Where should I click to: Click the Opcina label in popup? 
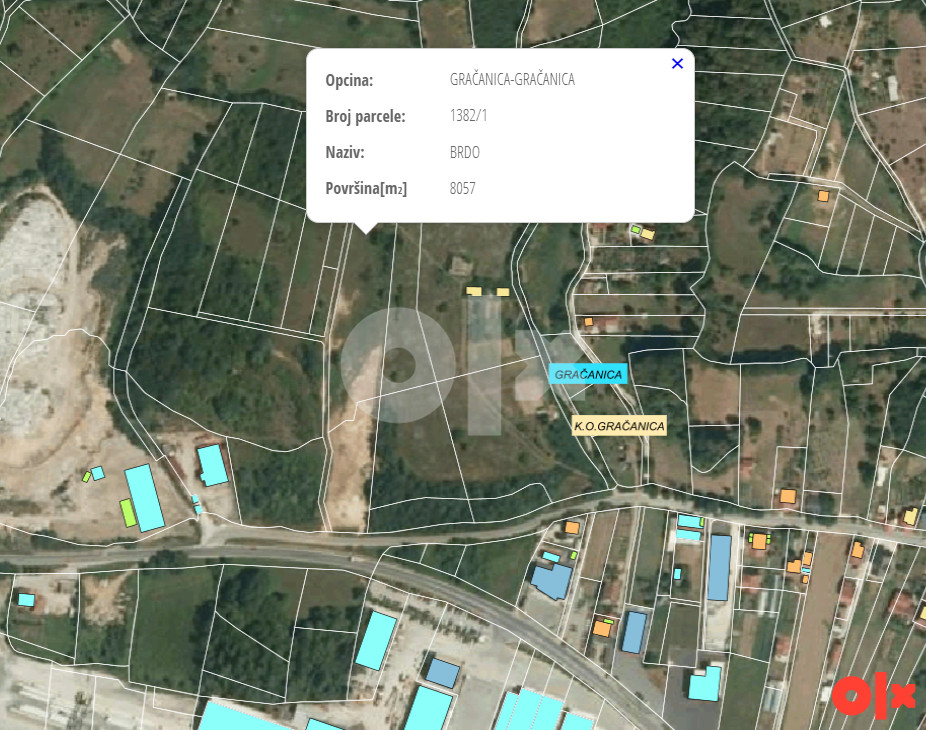349,80
